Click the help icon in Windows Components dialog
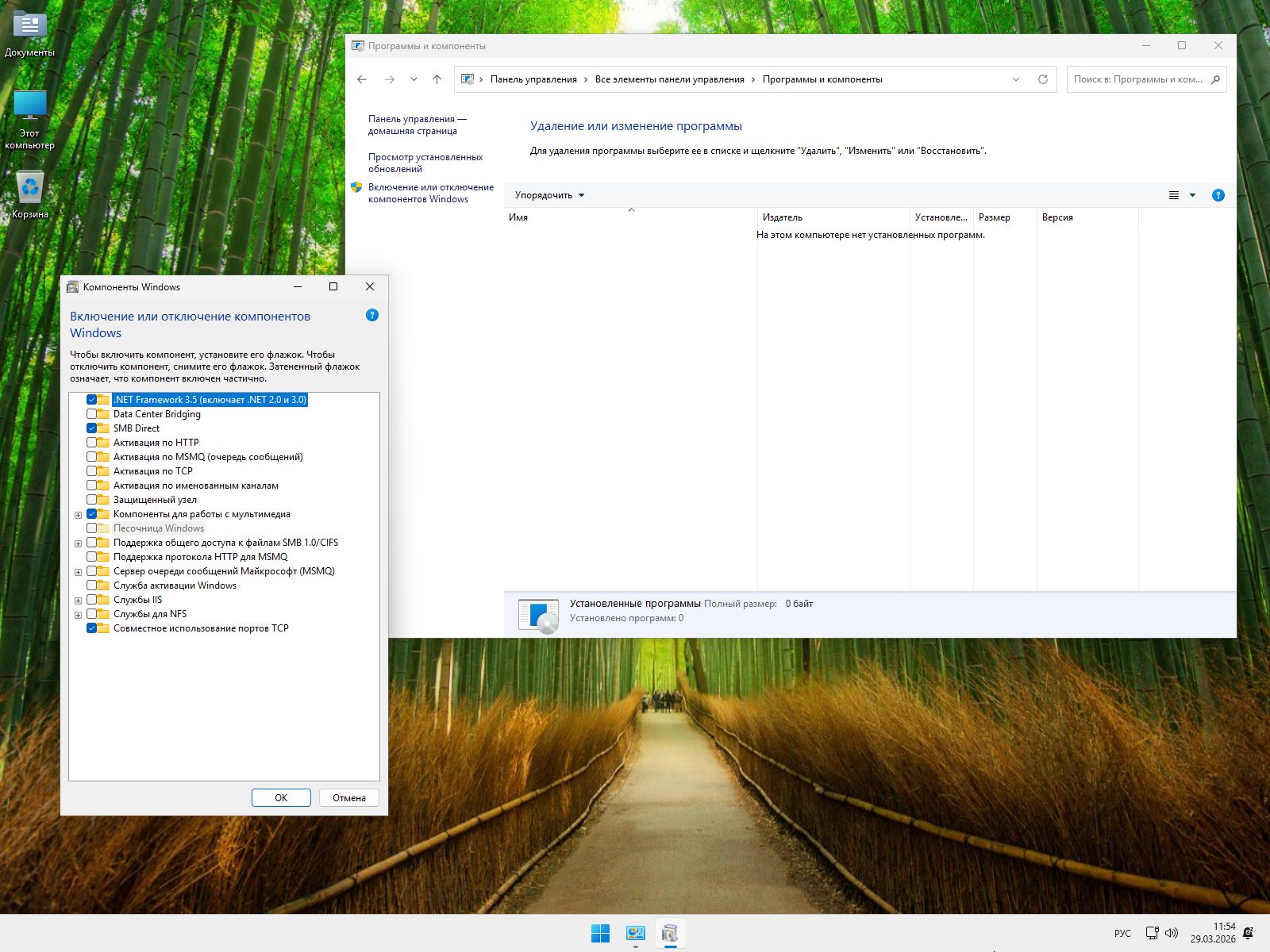This screenshot has height=952, width=1270. pyautogui.click(x=371, y=316)
